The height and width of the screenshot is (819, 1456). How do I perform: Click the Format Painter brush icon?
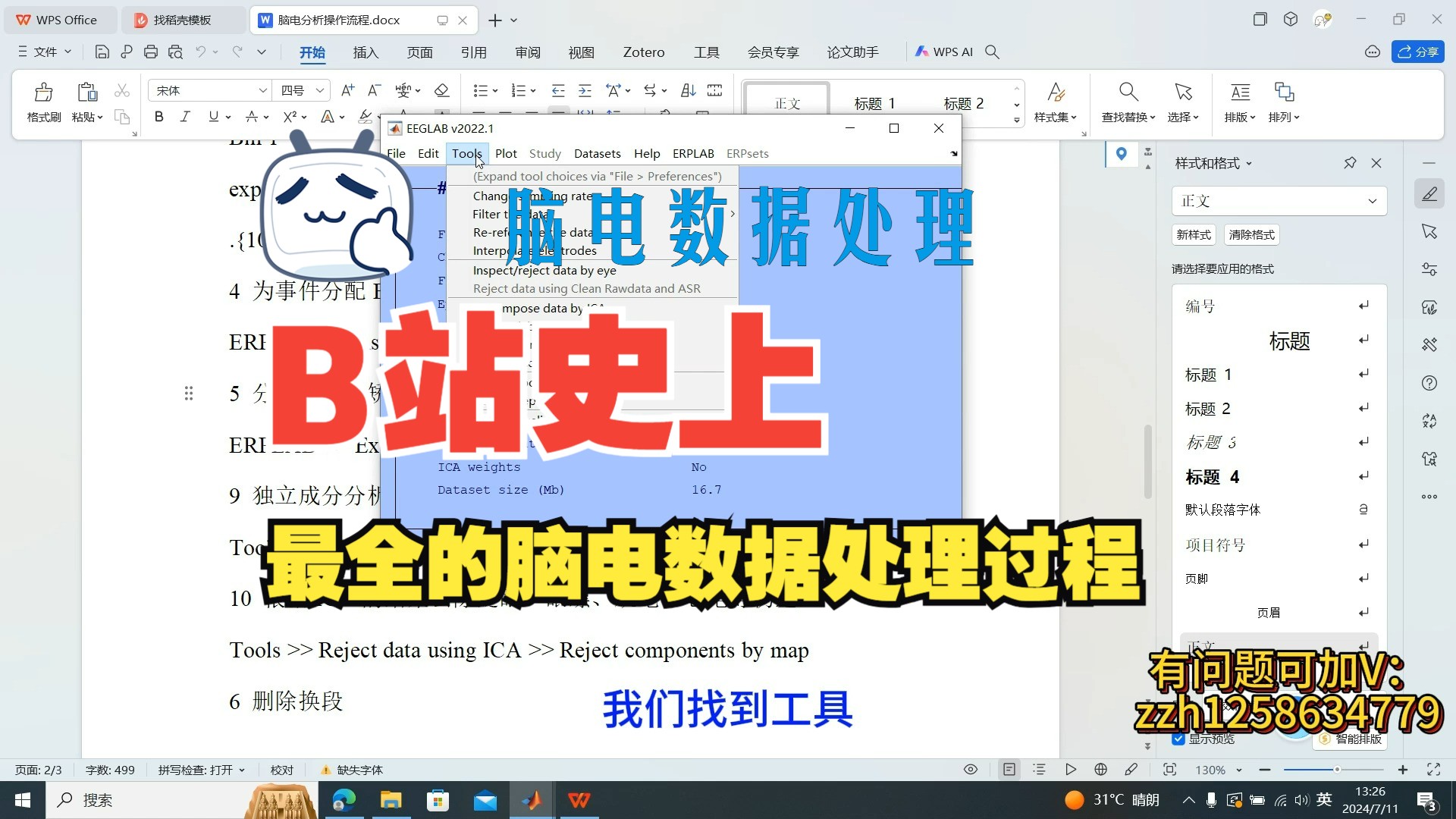pos(43,93)
